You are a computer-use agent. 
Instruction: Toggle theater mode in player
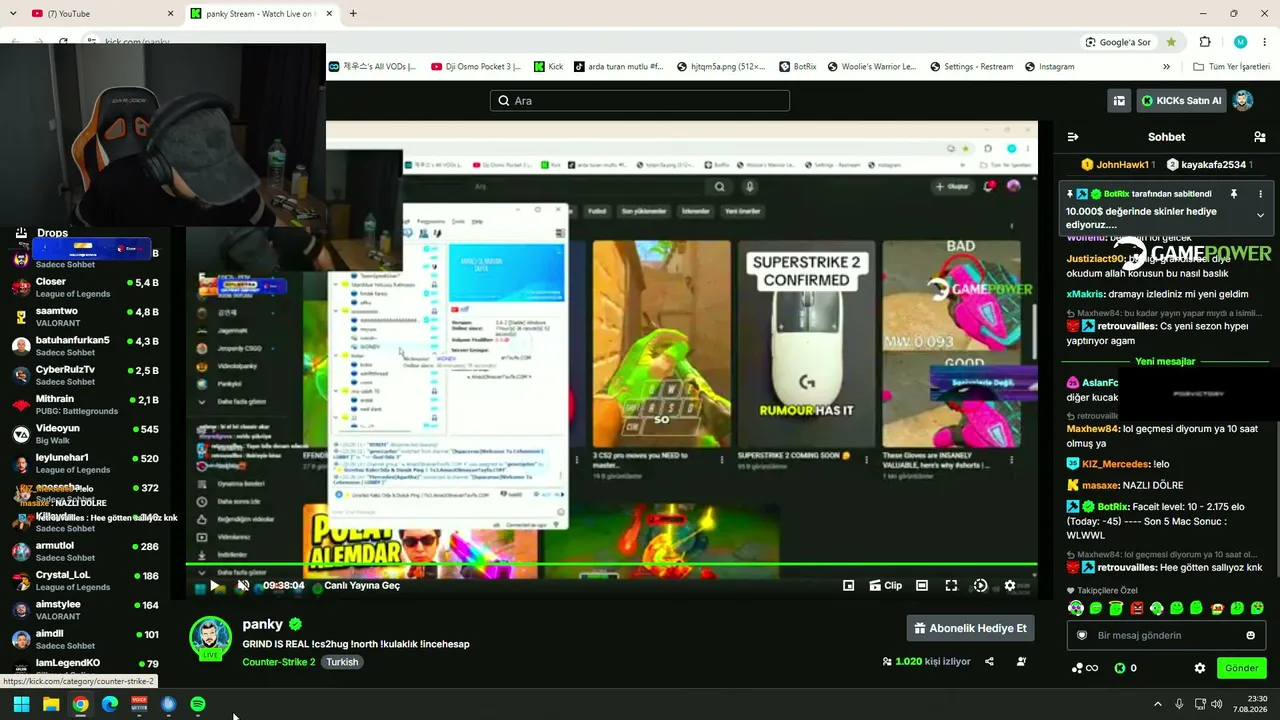922,586
